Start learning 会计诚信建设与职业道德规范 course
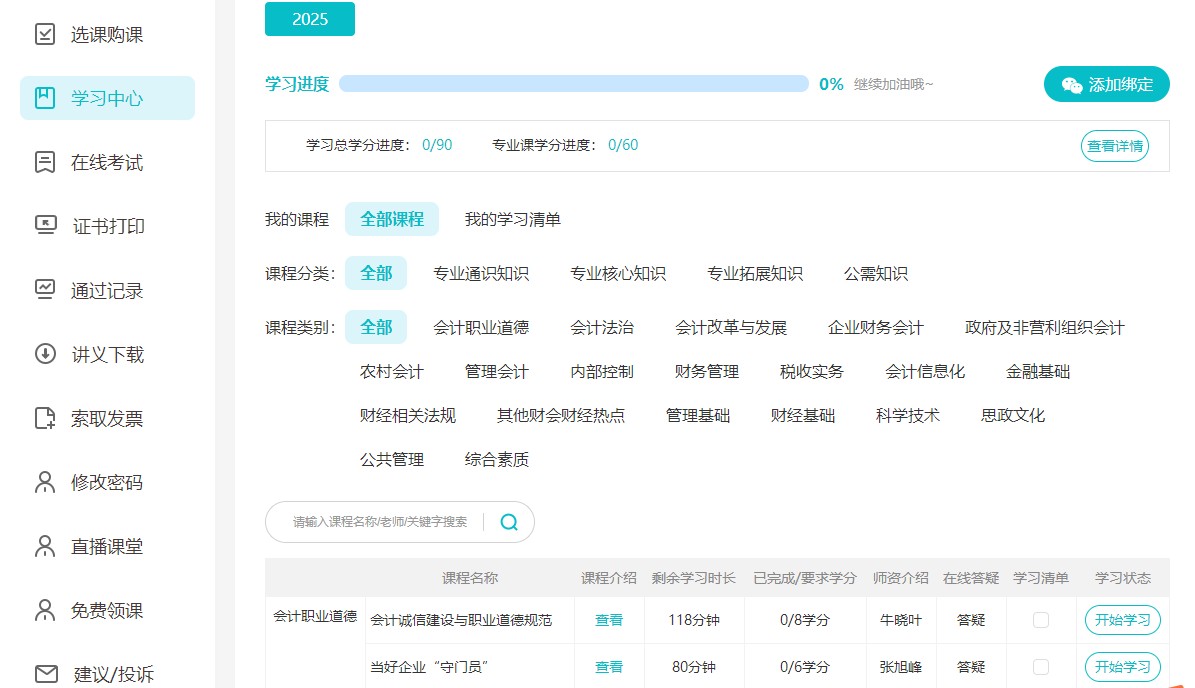 click(x=1122, y=620)
